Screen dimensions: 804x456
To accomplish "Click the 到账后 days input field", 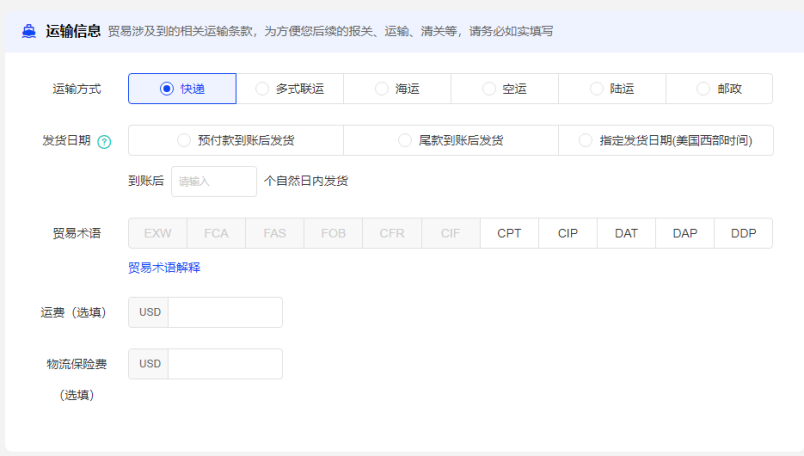I will 214,182.
